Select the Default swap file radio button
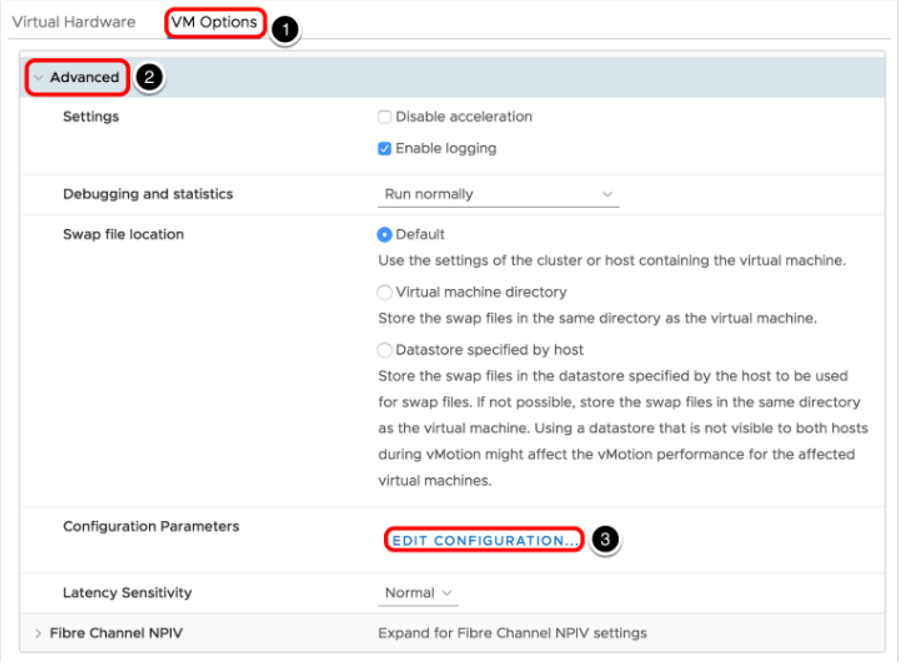Image resolution: width=904 pixels, height=664 pixels. coord(385,235)
